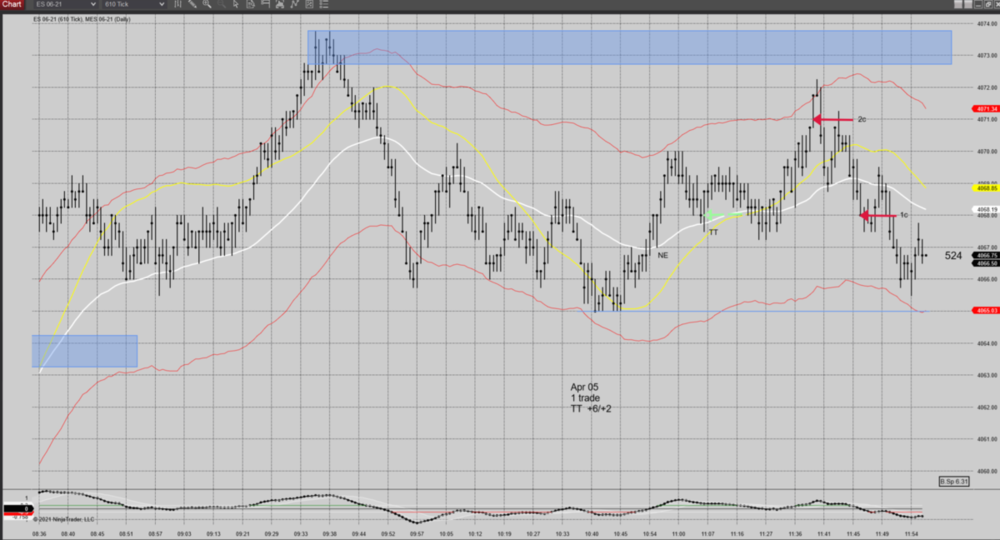
Task: Select the Apr 05 trade text annotation
Action: (x=591, y=397)
